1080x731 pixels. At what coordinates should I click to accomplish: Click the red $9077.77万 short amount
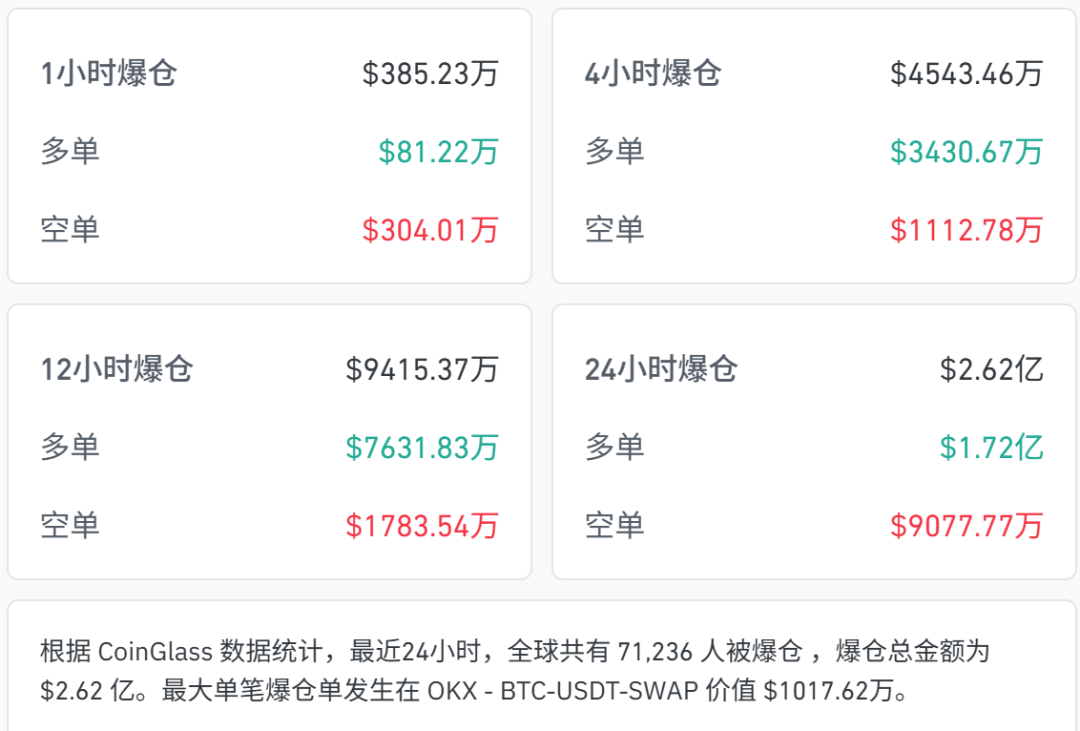click(x=966, y=526)
